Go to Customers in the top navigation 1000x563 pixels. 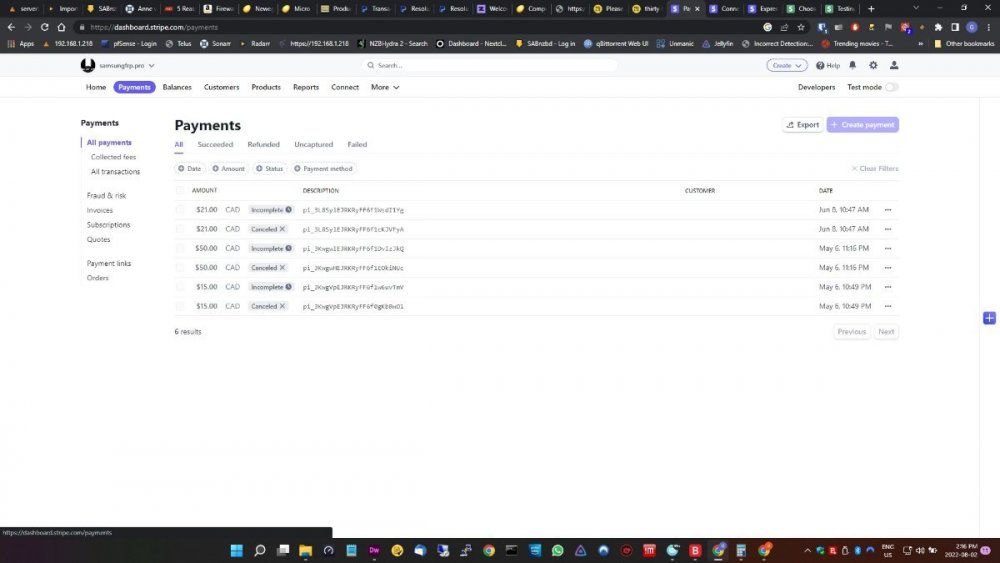click(x=221, y=87)
